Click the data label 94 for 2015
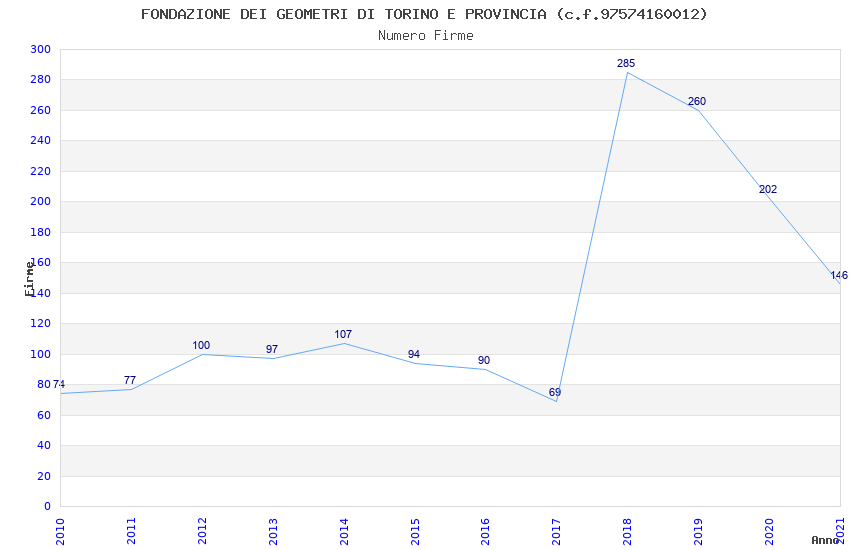The width and height of the screenshot is (850, 550). pos(414,354)
